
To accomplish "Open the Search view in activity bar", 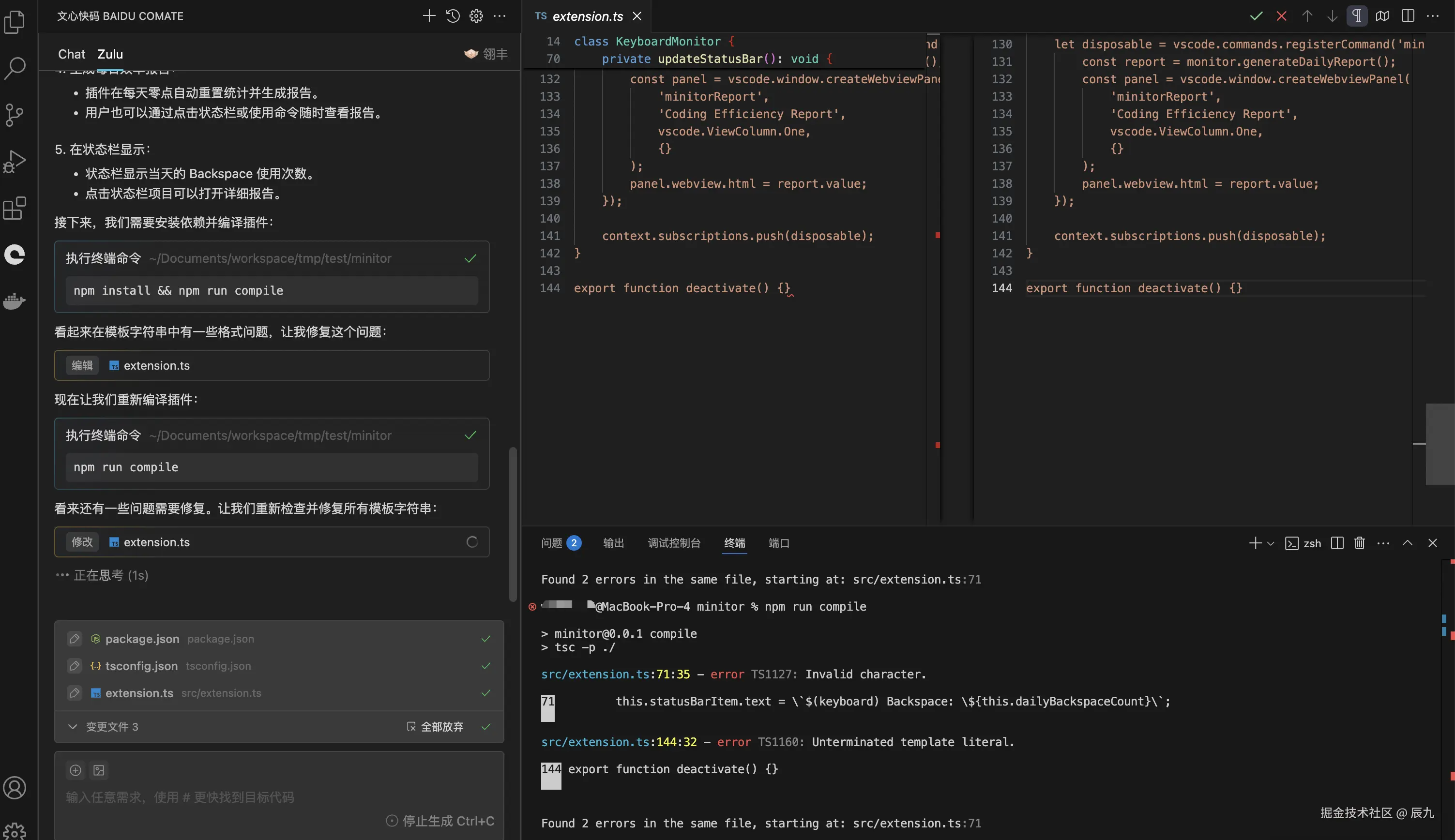I will coord(15,68).
